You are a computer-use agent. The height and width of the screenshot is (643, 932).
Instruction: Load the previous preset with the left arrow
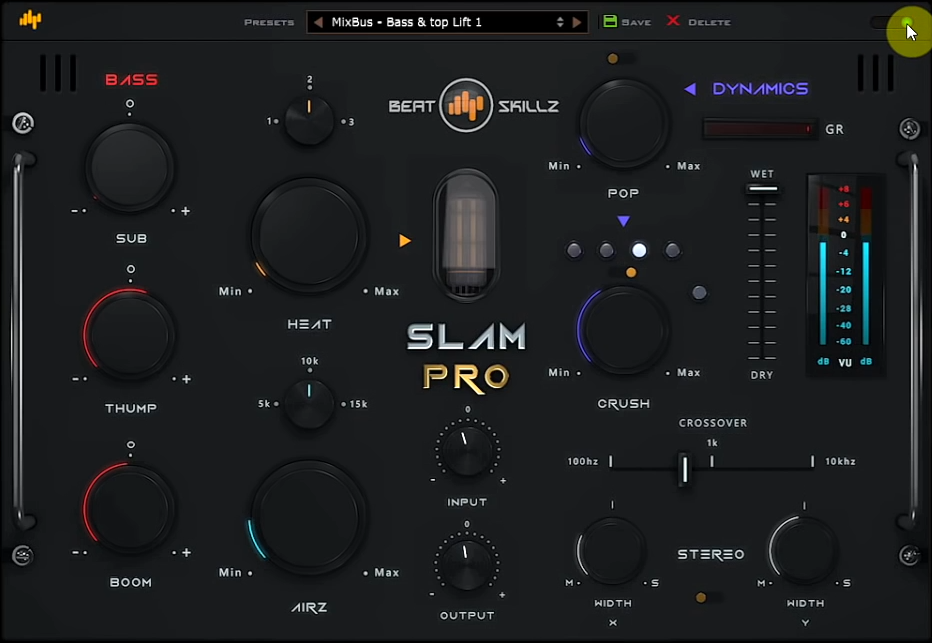319,22
